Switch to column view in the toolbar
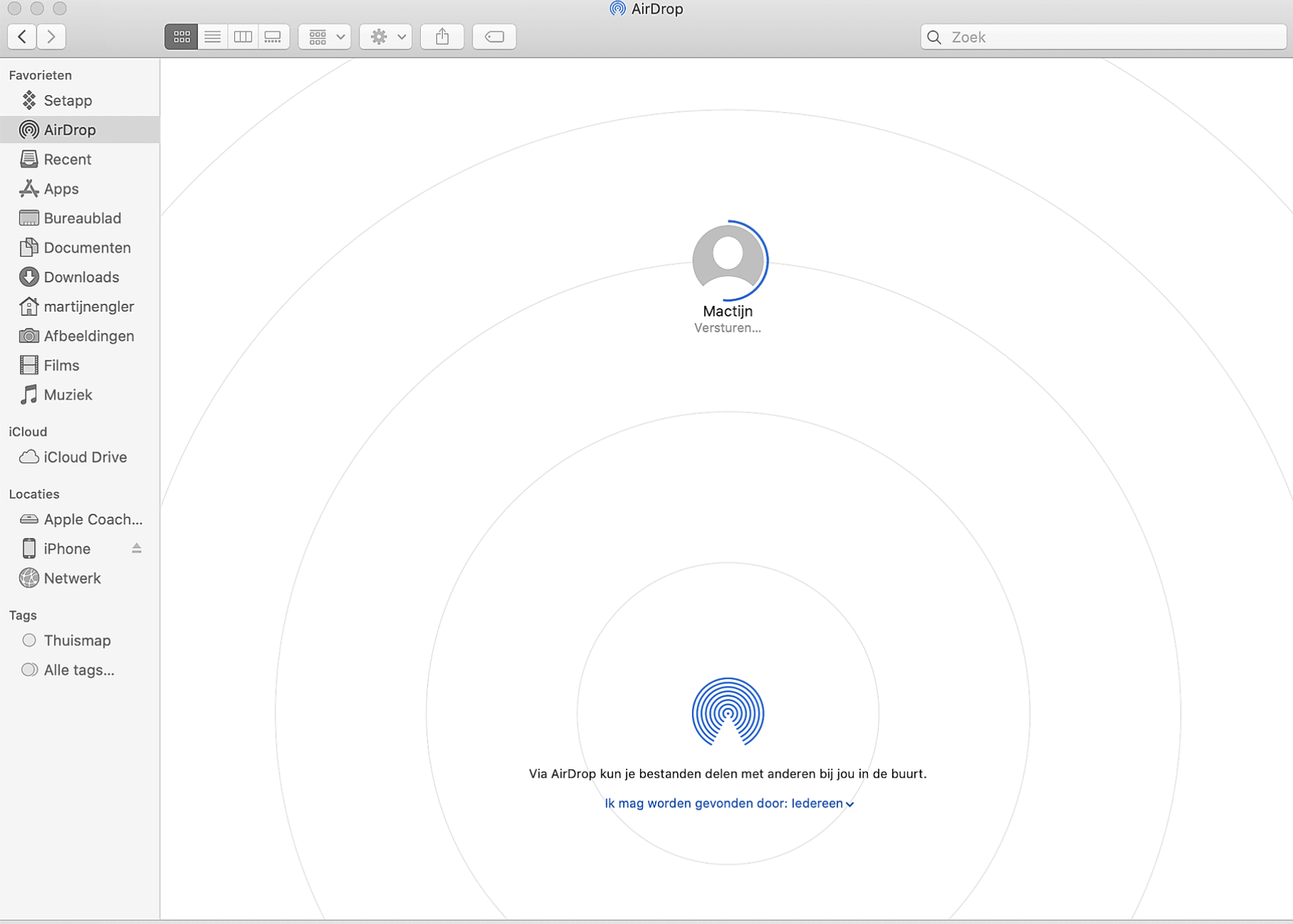Screen dimensions: 1293x924 pyautogui.click(x=243, y=36)
